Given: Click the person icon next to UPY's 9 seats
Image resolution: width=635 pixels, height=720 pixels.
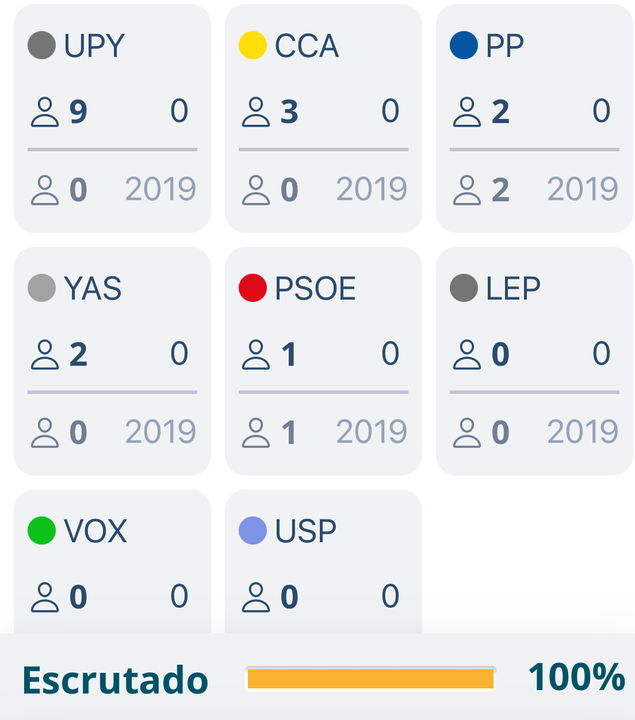Looking at the screenshot, I should coord(45,112).
